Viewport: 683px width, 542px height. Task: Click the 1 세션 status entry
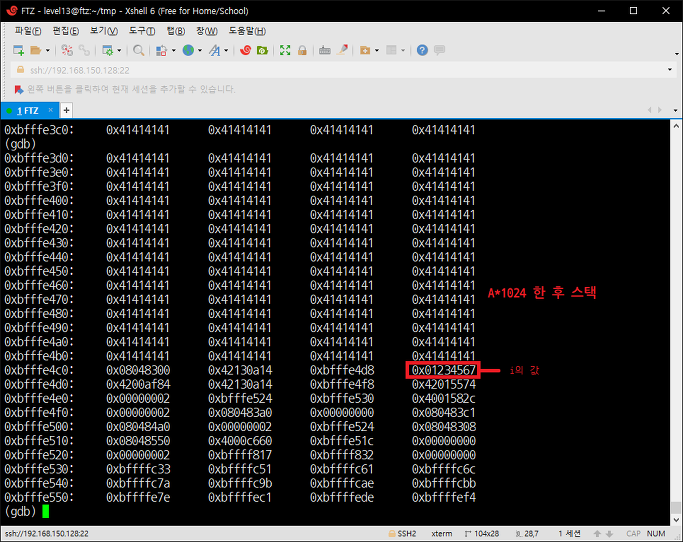pos(569,534)
